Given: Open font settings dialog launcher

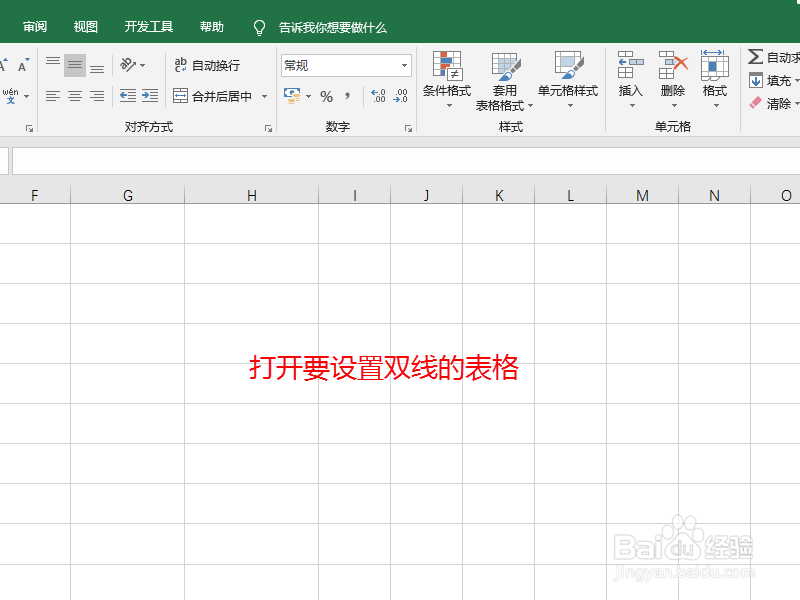Looking at the screenshot, I should [30, 129].
